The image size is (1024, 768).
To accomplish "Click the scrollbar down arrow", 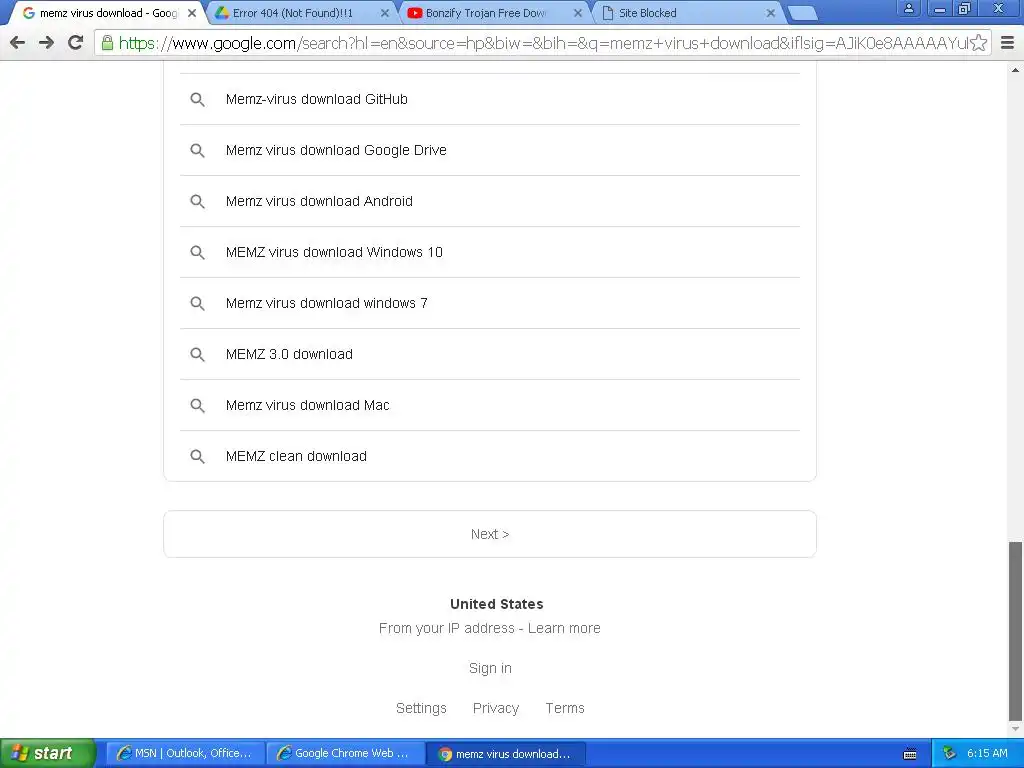I will (1016, 729).
